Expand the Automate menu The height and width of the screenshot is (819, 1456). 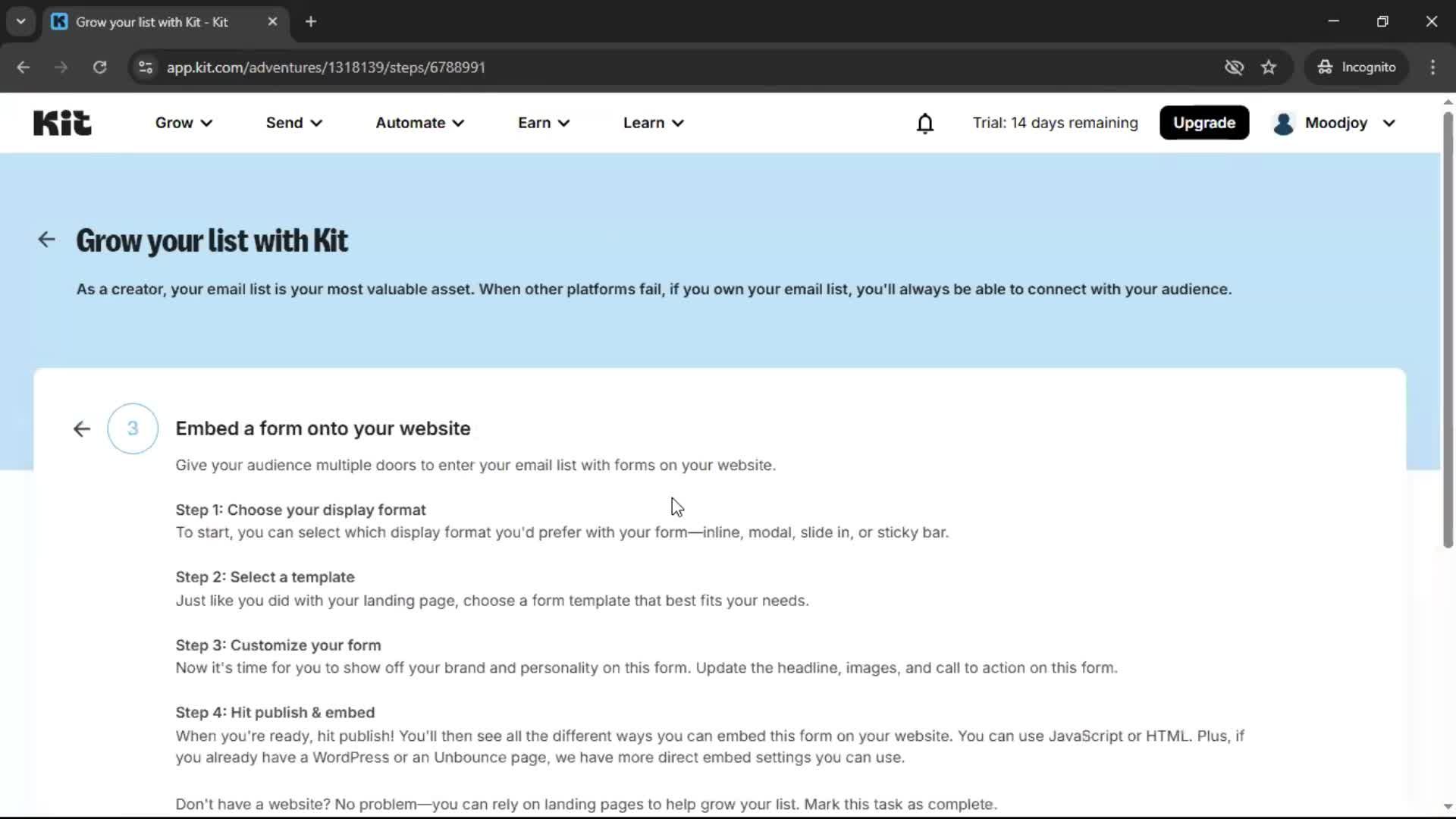pyautogui.click(x=419, y=122)
